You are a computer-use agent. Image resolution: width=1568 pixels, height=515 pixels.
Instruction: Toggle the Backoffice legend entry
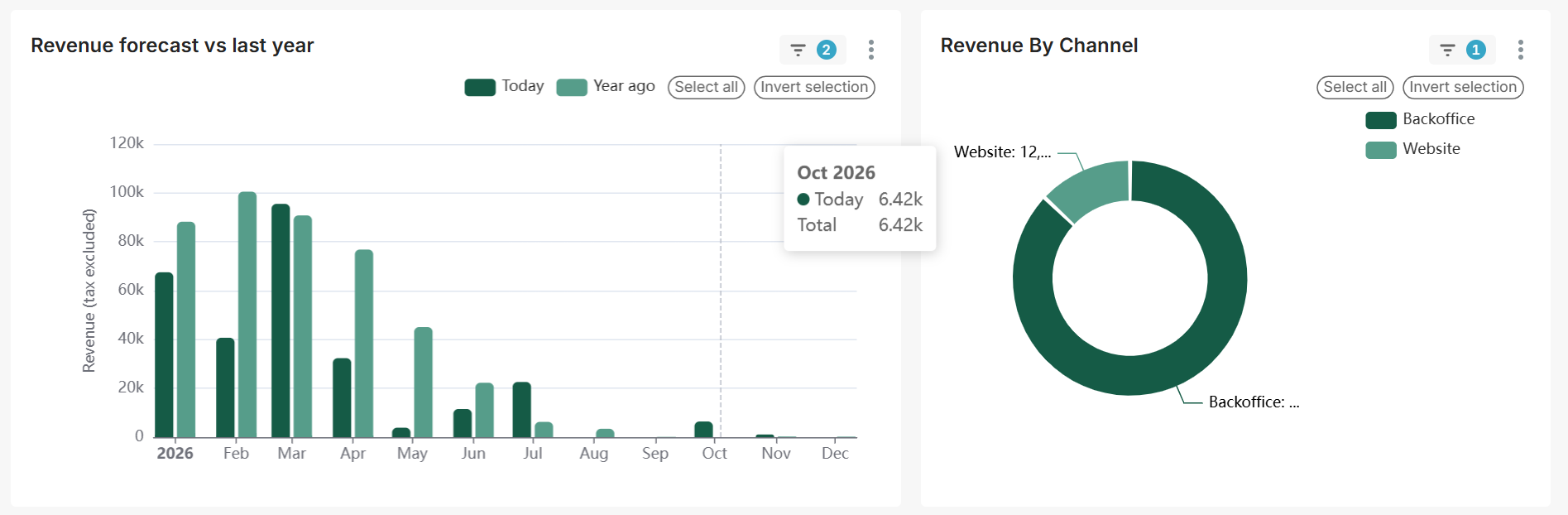click(x=1438, y=119)
